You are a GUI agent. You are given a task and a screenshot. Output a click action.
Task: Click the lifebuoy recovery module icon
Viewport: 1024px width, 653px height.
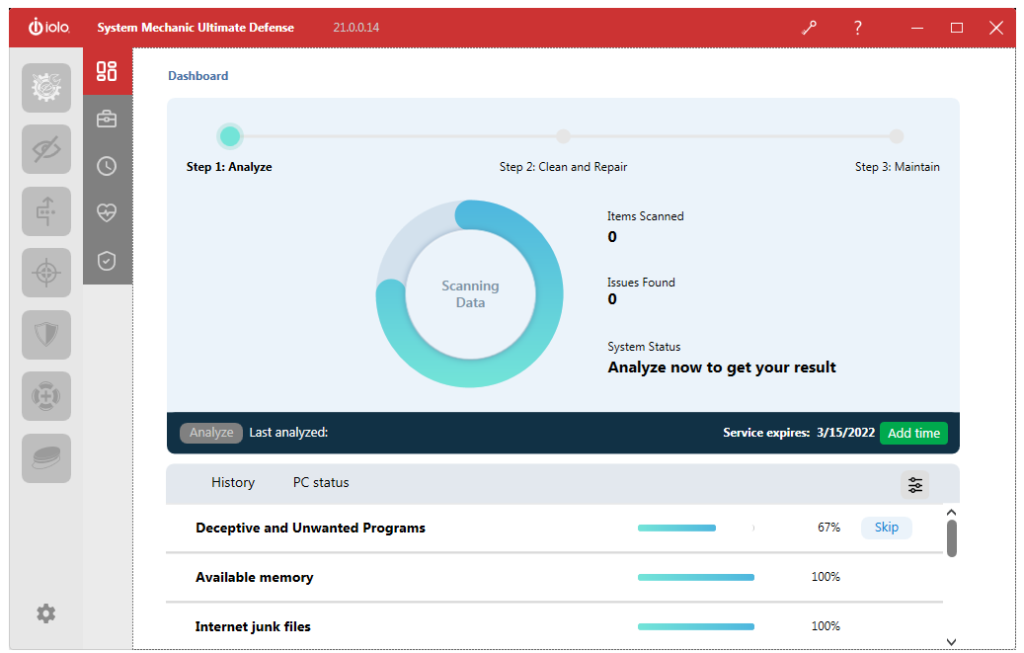point(47,397)
